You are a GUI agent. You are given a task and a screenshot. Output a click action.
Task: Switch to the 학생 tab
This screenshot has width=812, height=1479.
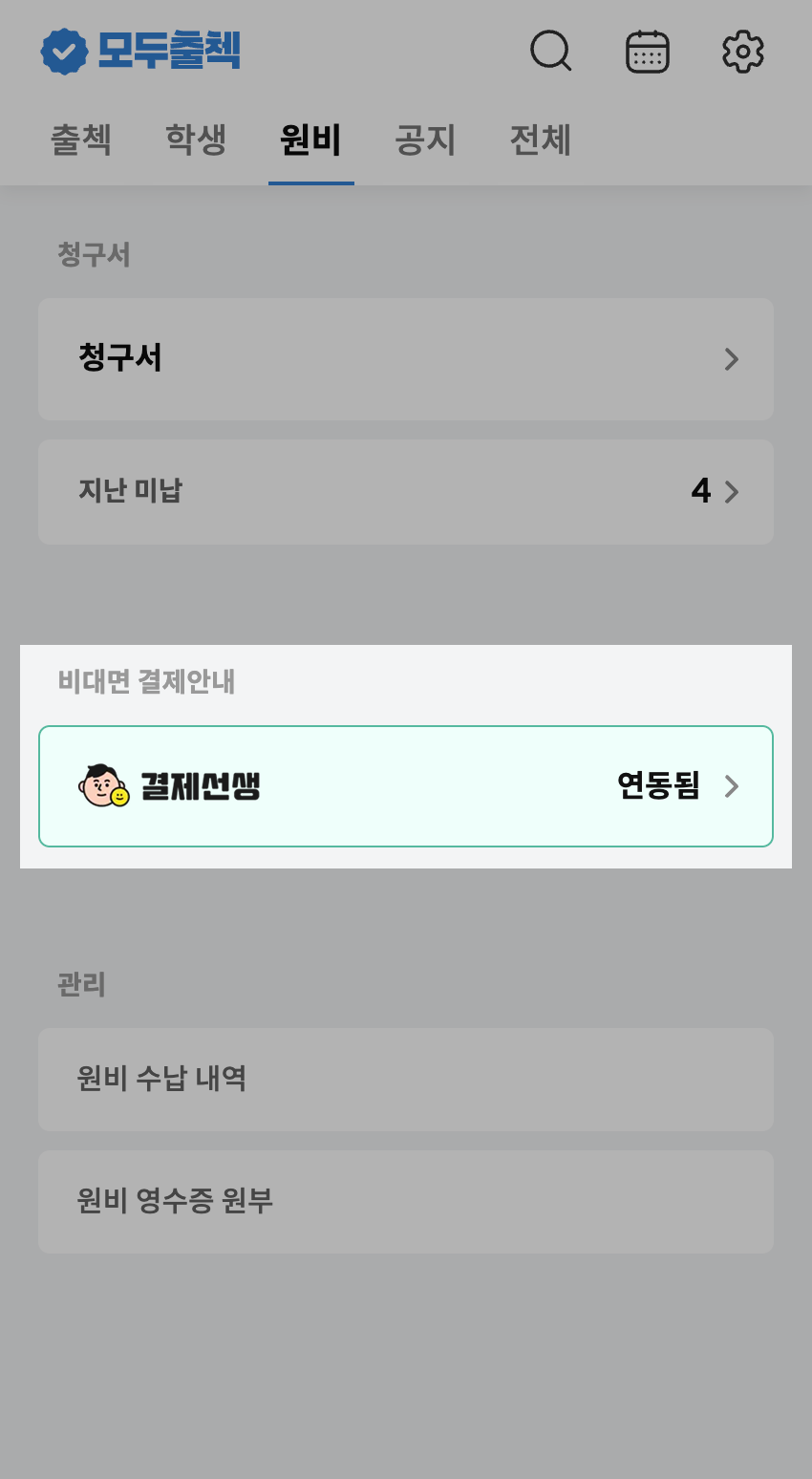point(196,140)
